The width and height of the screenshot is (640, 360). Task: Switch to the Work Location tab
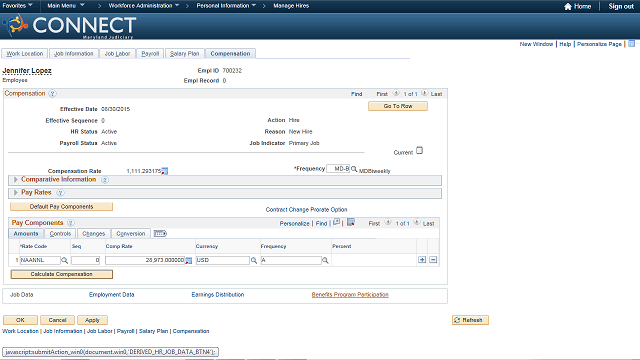click(24, 53)
